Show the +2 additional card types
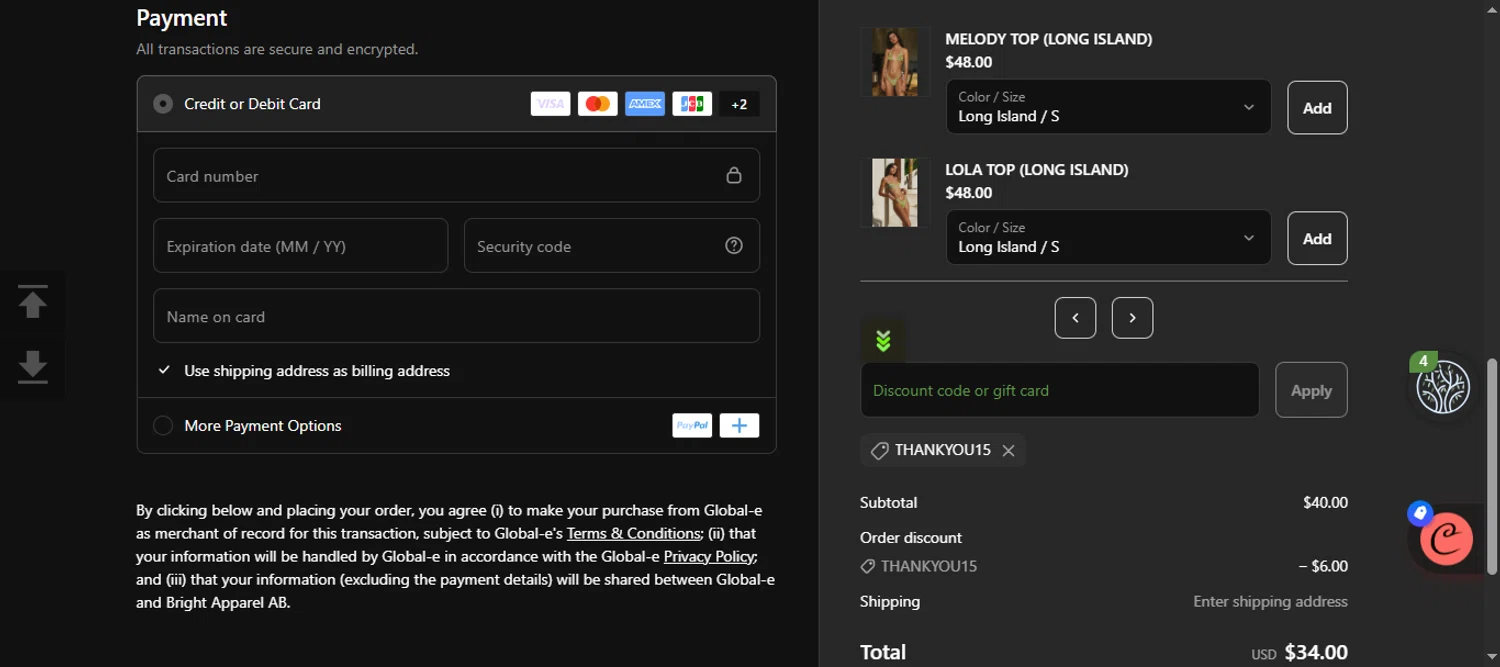Viewport: 1500px width, 667px height. click(739, 104)
